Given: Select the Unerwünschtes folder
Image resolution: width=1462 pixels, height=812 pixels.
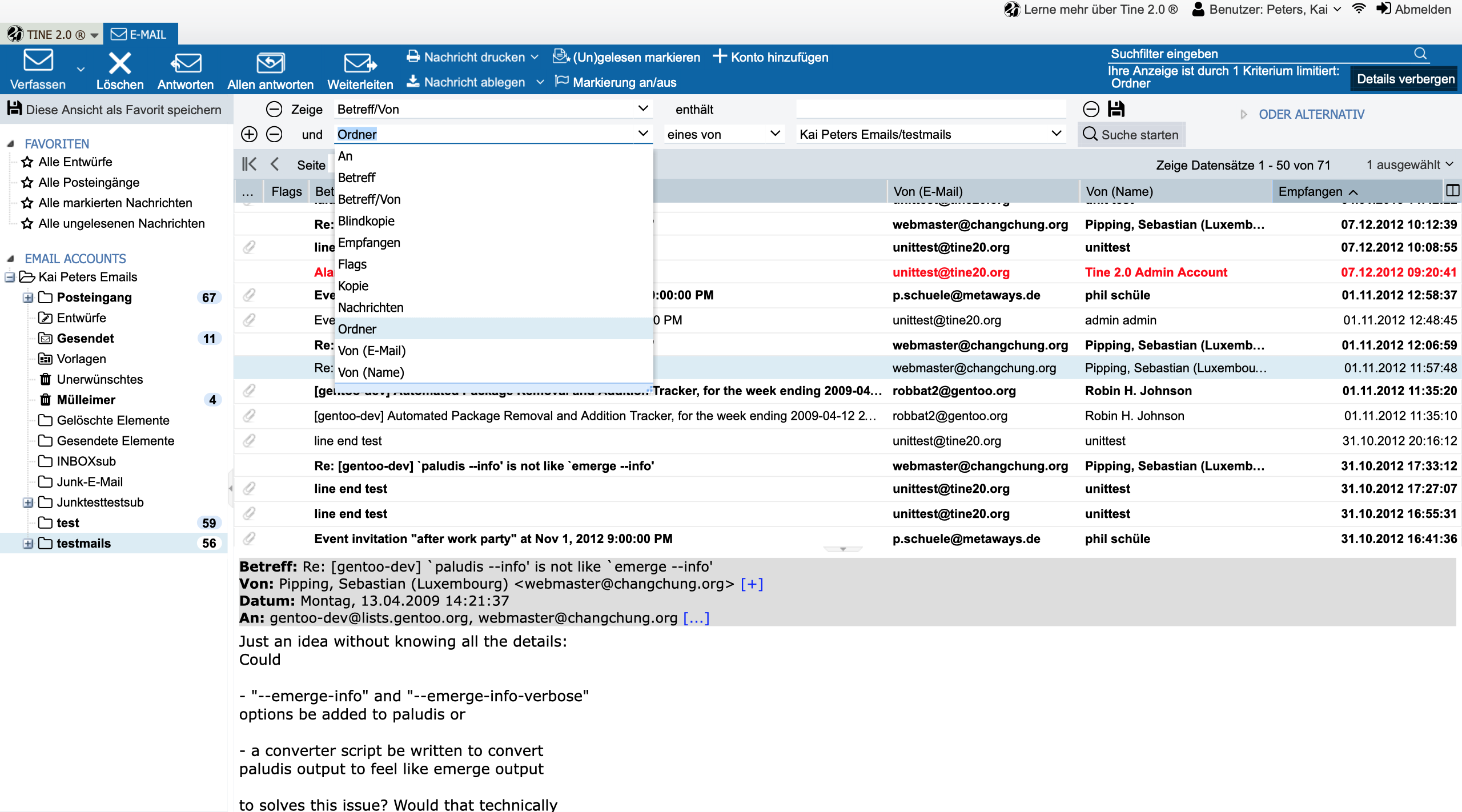Looking at the screenshot, I should click(100, 379).
